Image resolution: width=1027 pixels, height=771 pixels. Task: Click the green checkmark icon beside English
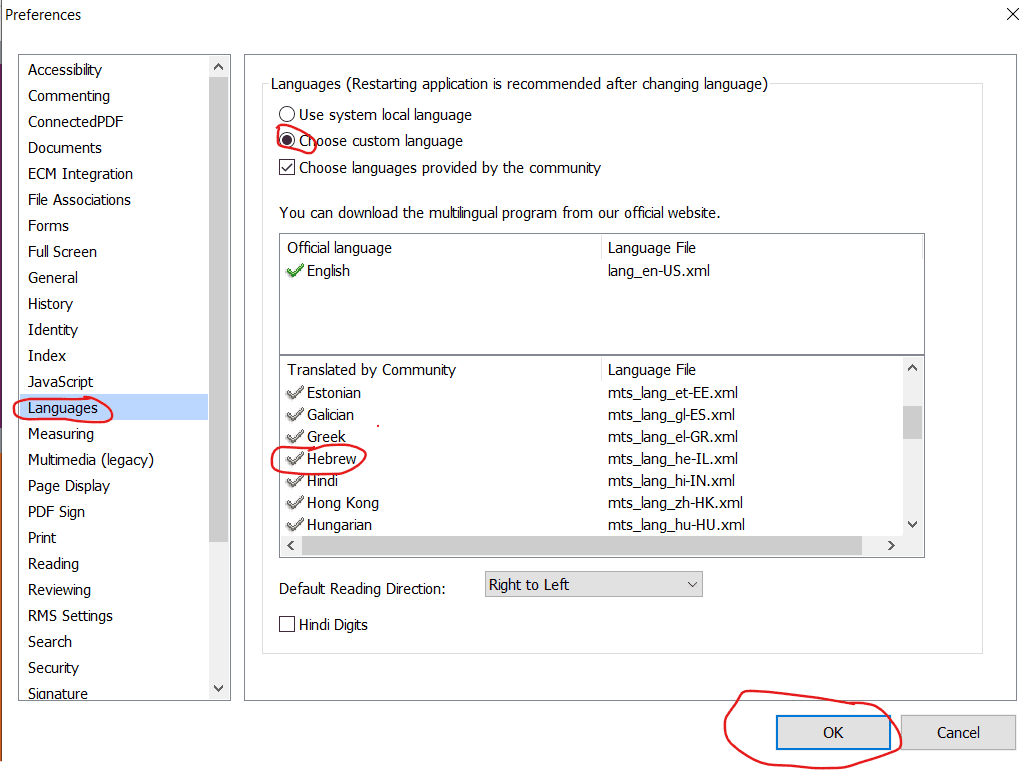(x=295, y=271)
